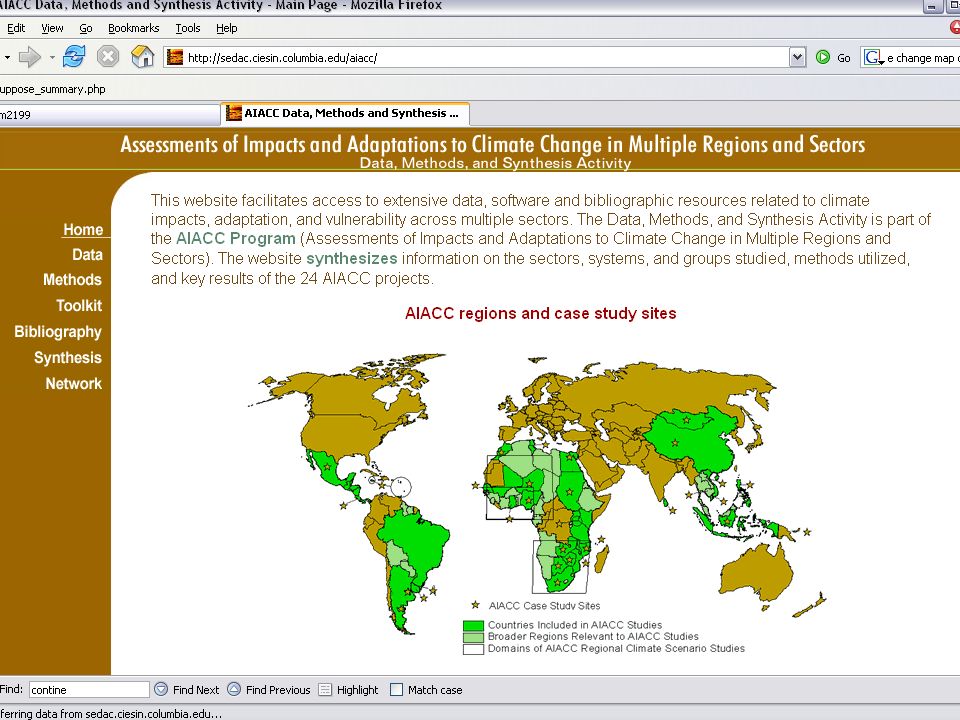Click the page banner title Assessments of Impacts
Image resolution: width=960 pixels, height=720 pixels.
(x=493, y=144)
